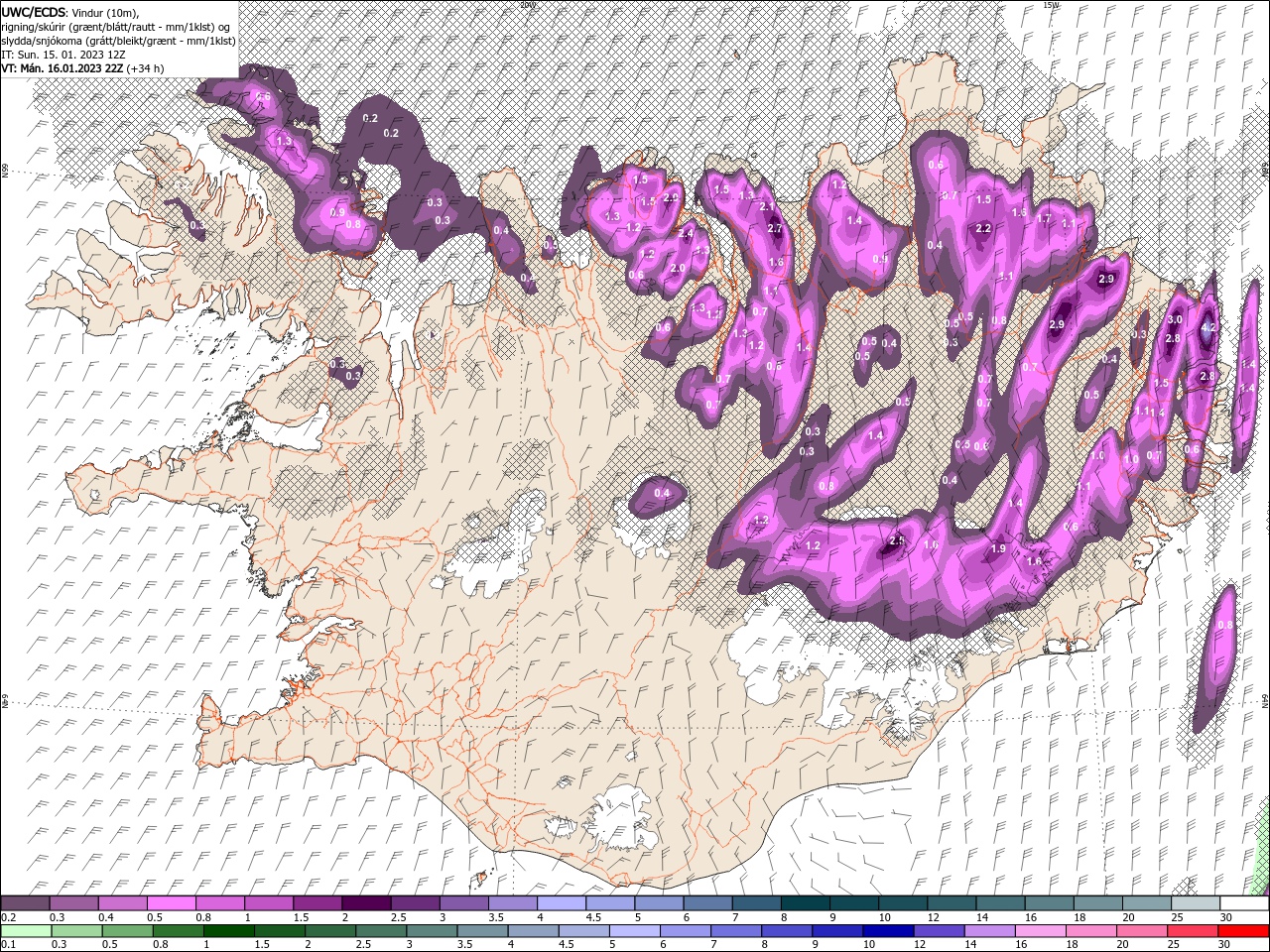Choose the pale pink 16 swatch in lower legend
Image resolution: width=1270 pixels, height=952 pixels.
1039,931
